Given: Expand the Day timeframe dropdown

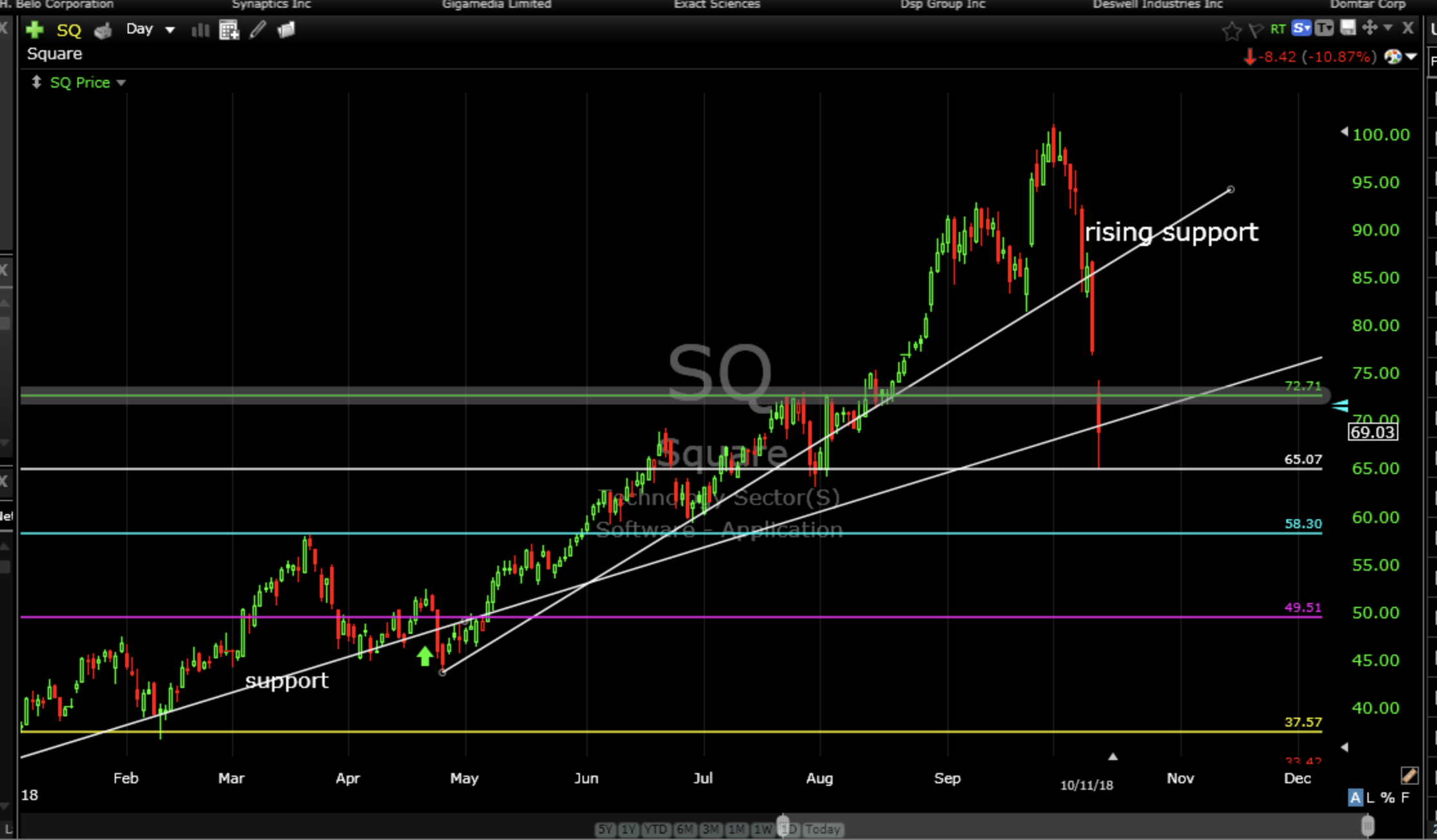Looking at the screenshot, I should (x=169, y=30).
